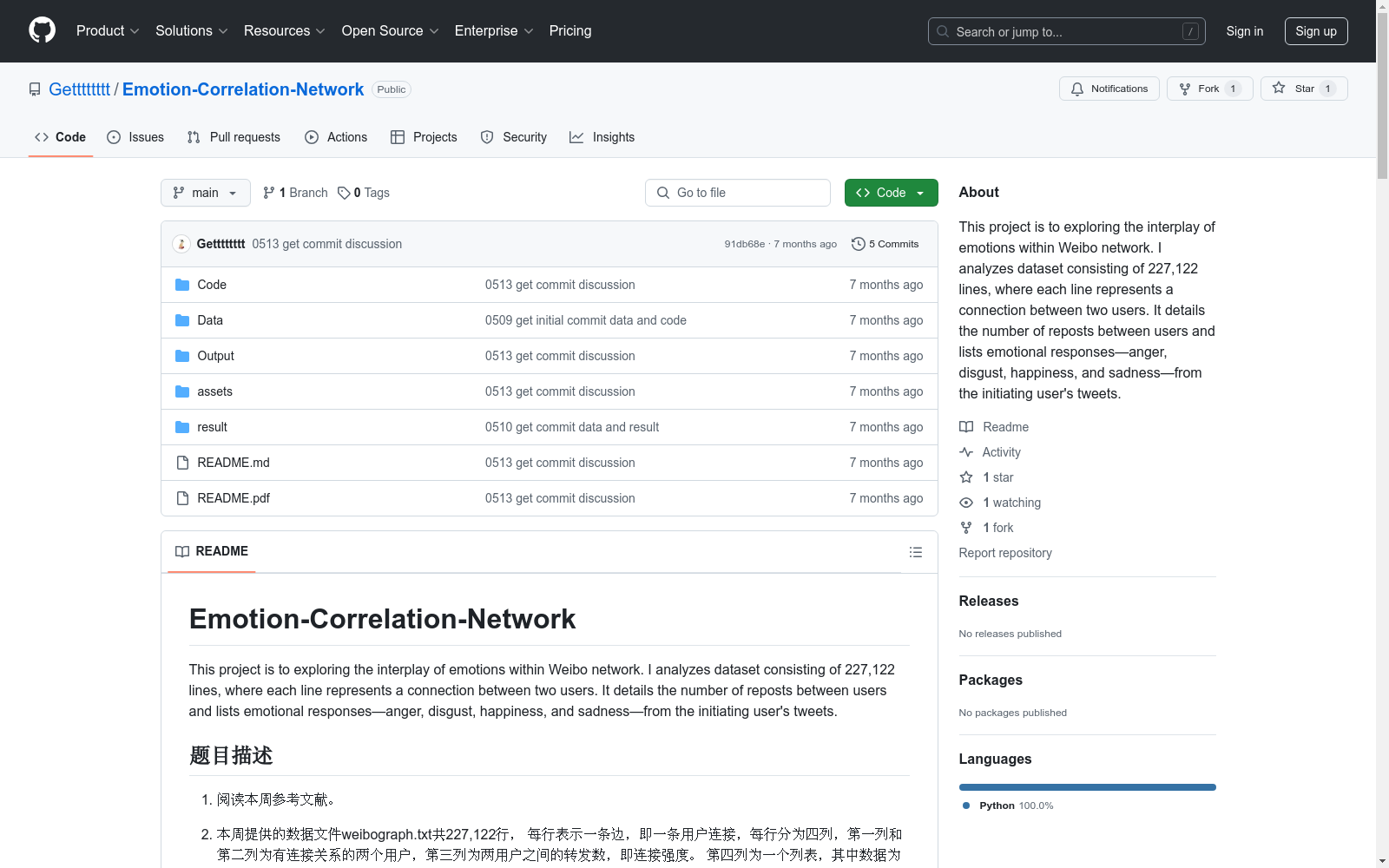Click the star icon beside 1 star
Viewport: 1389px width, 868px height.
pos(966,477)
